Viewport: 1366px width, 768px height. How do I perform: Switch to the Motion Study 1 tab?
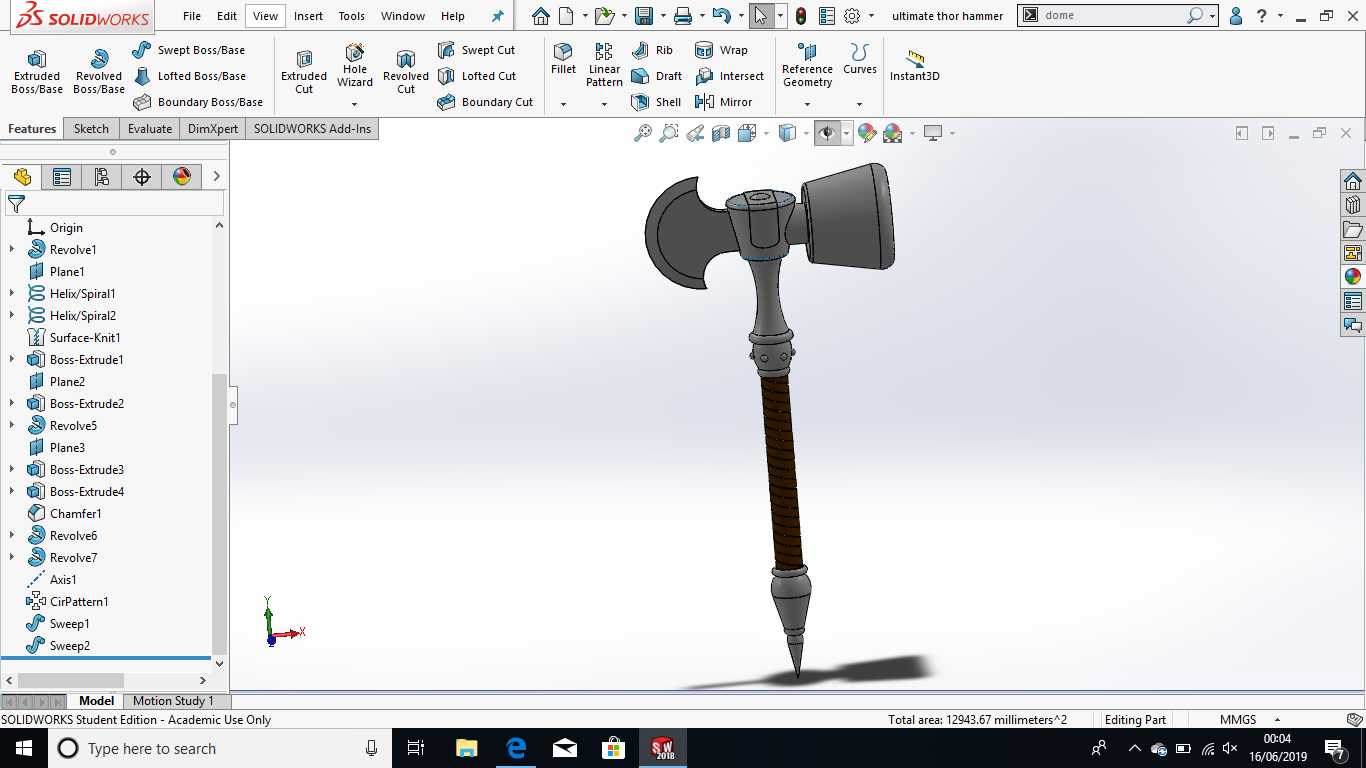pyautogui.click(x=173, y=701)
